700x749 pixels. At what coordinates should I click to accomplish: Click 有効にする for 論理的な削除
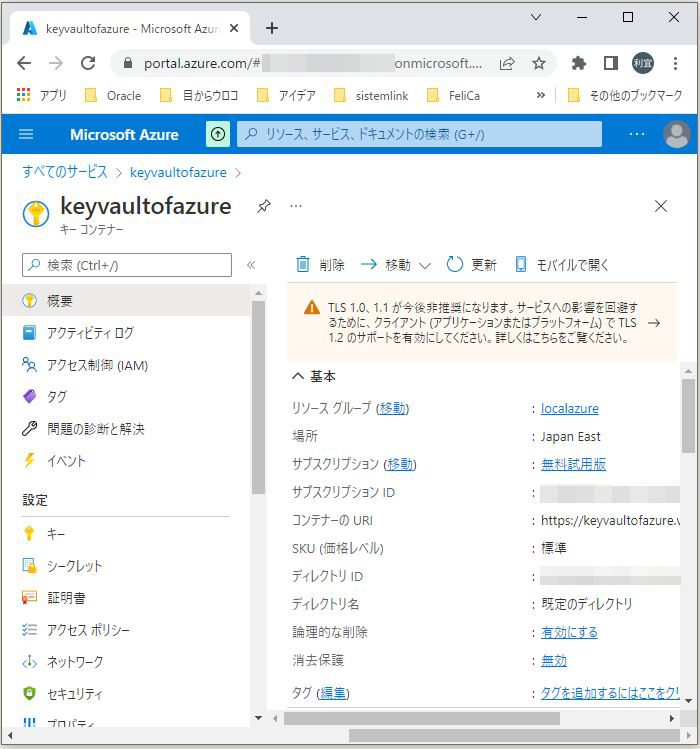pos(569,632)
